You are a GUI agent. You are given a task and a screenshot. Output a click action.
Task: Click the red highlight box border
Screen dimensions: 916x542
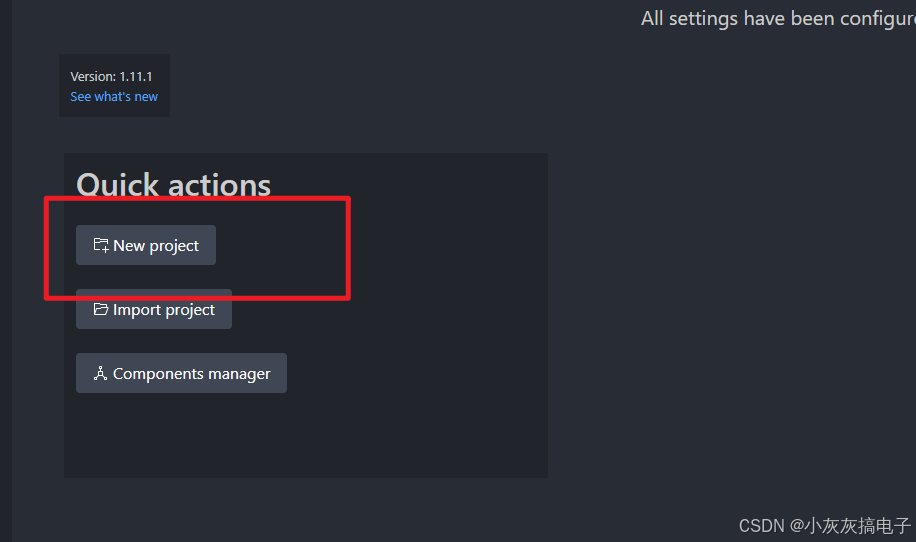click(x=197, y=199)
